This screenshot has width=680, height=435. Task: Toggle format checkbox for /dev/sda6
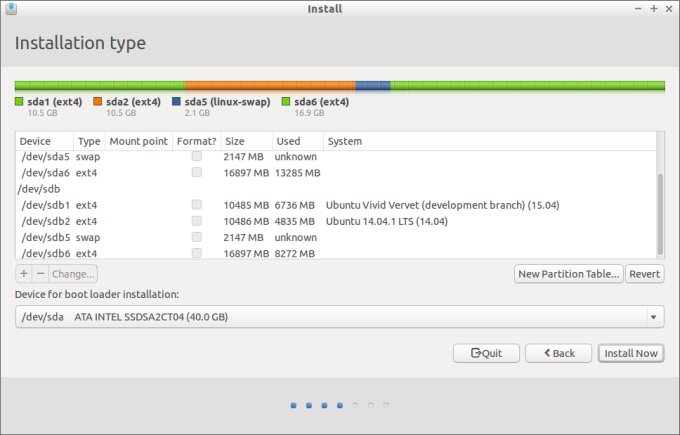tap(197, 172)
